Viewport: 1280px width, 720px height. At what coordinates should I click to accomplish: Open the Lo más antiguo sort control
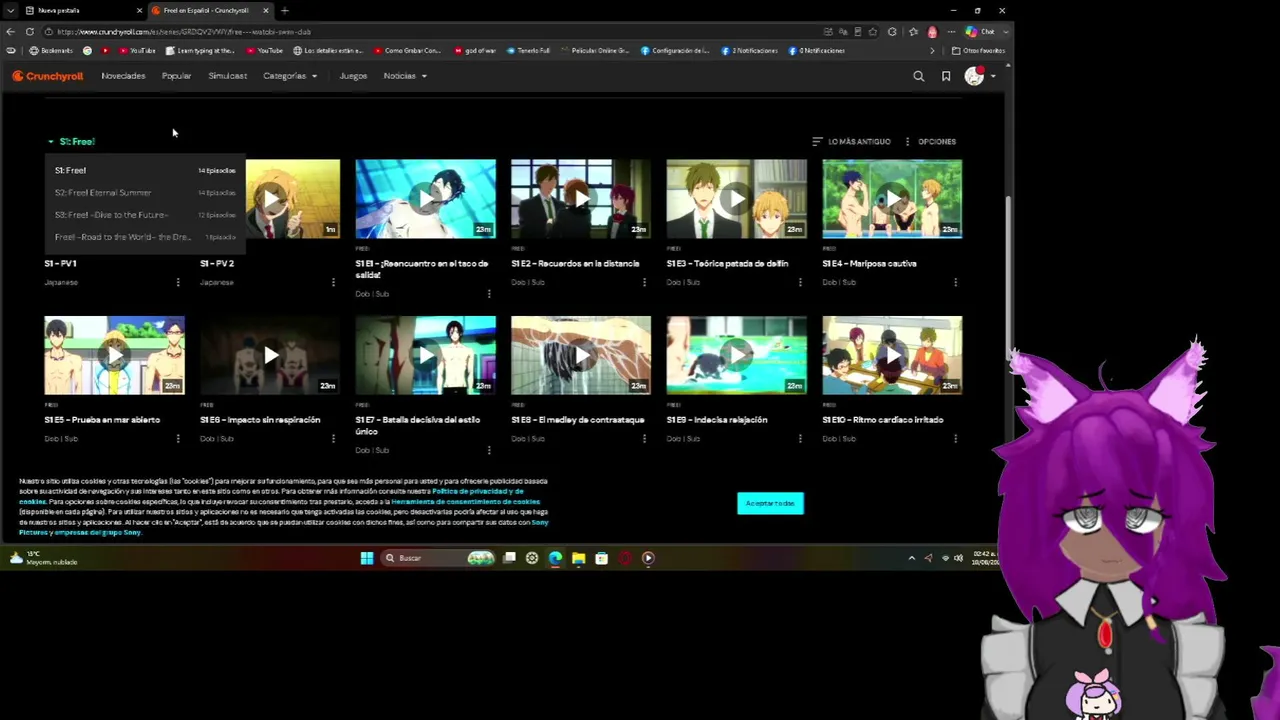(851, 142)
